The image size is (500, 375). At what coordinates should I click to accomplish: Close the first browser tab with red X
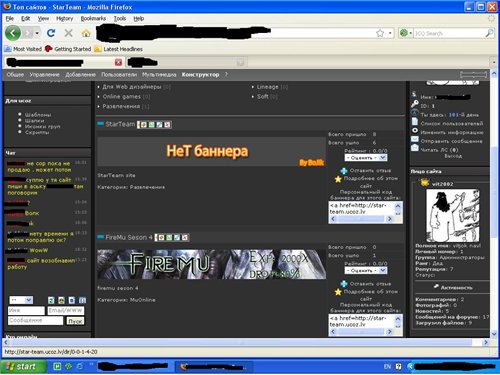pyautogui.click(x=118, y=62)
